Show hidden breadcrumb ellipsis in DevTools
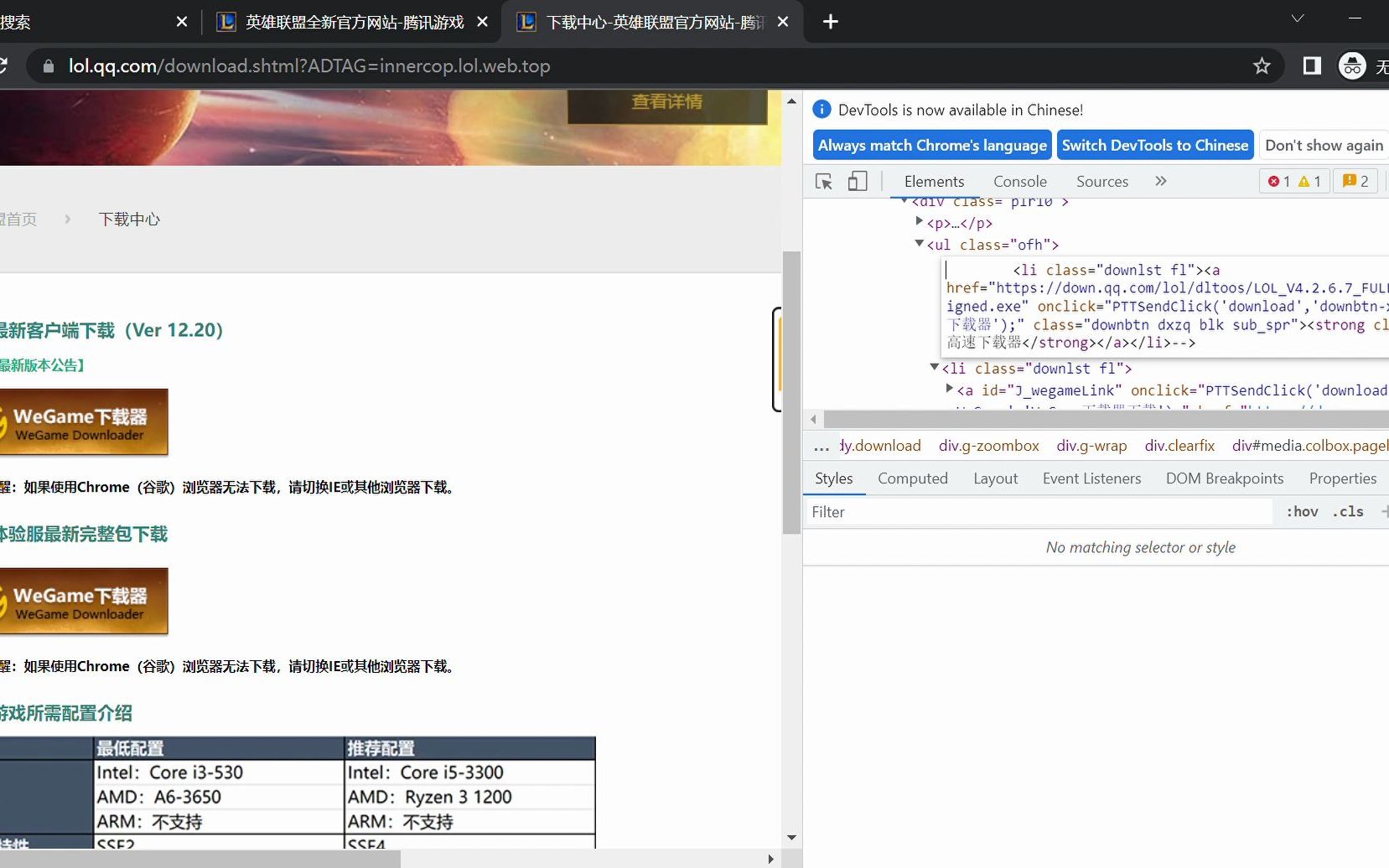Screen dimensions: 1389x868 (821, 447)
